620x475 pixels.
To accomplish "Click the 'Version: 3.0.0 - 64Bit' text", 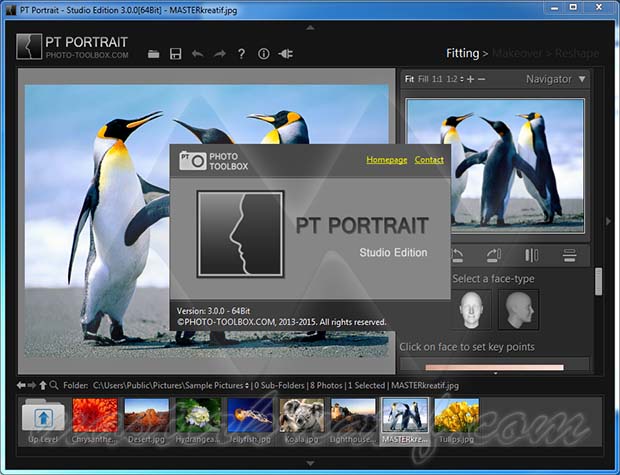I will [213, 311].
